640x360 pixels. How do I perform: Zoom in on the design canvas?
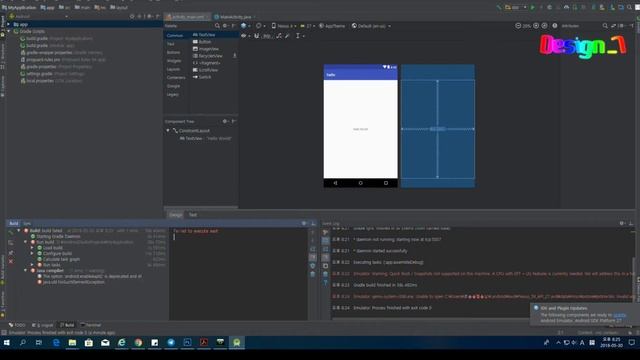(536, 26)
